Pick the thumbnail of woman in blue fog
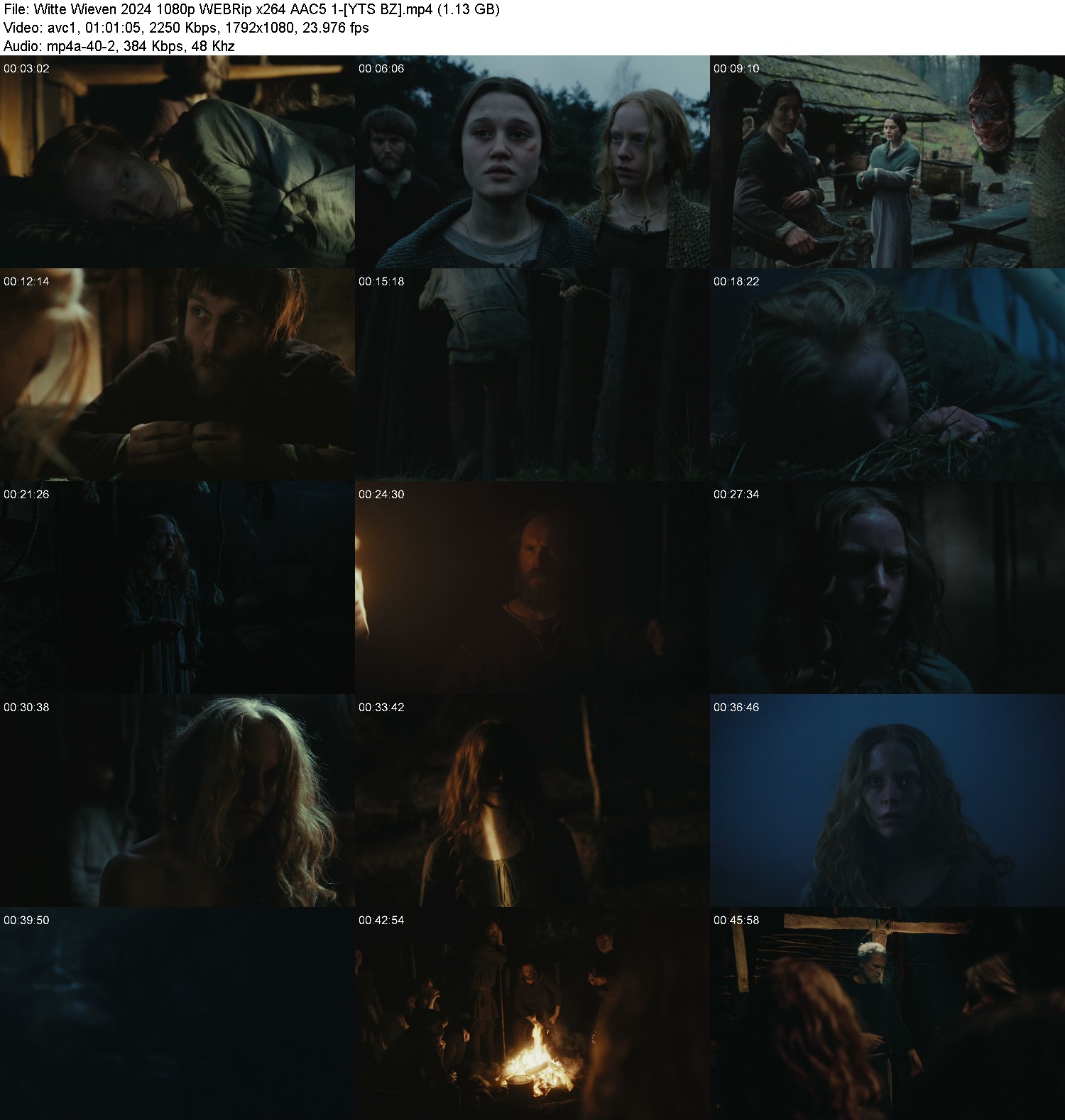 (887, 801)
